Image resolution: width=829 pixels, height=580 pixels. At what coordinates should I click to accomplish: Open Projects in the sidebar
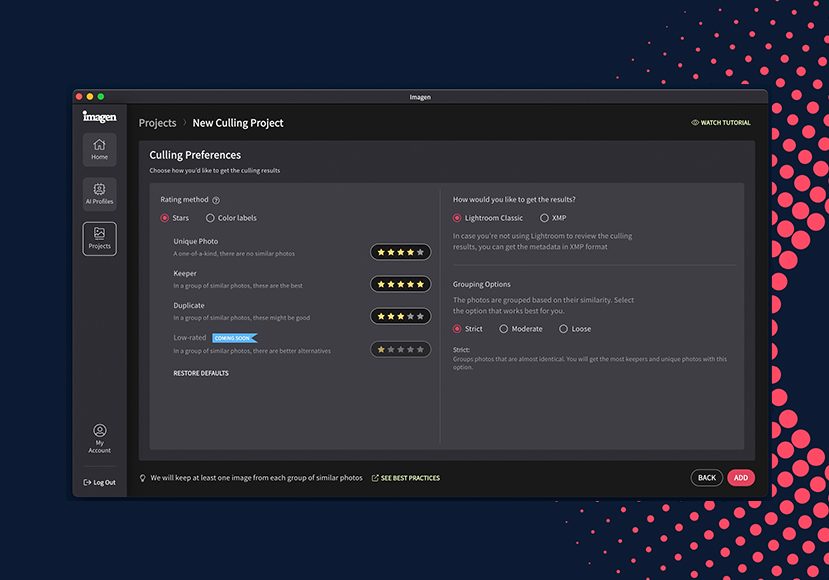coord(99,238)
